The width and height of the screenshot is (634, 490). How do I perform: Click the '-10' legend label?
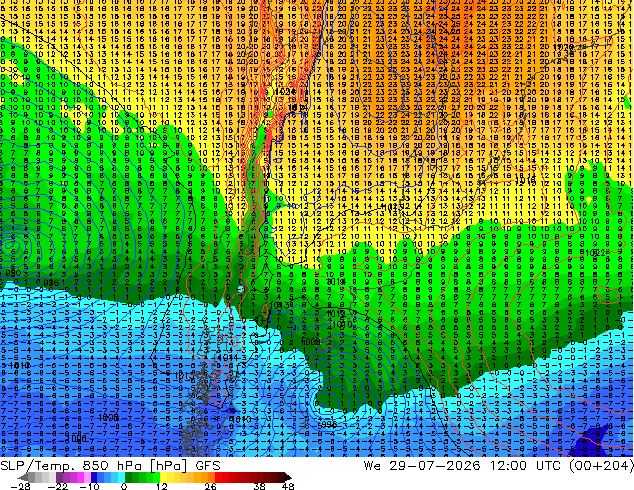tap(89, 486)
